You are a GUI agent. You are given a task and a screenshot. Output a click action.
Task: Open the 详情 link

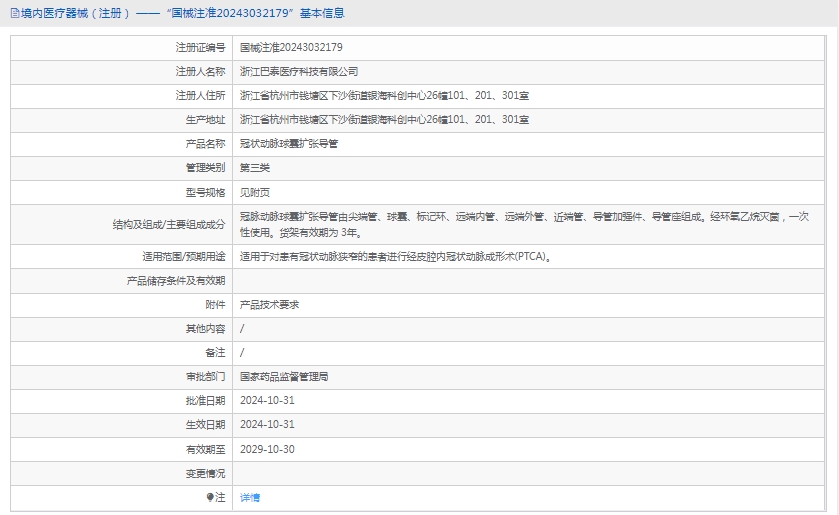point(250,497)
